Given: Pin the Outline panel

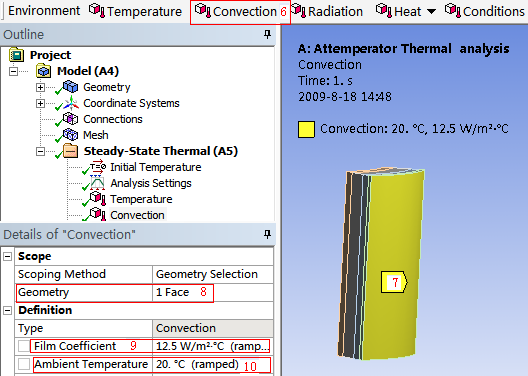Looking at the screenshot, I should [267, 34].
